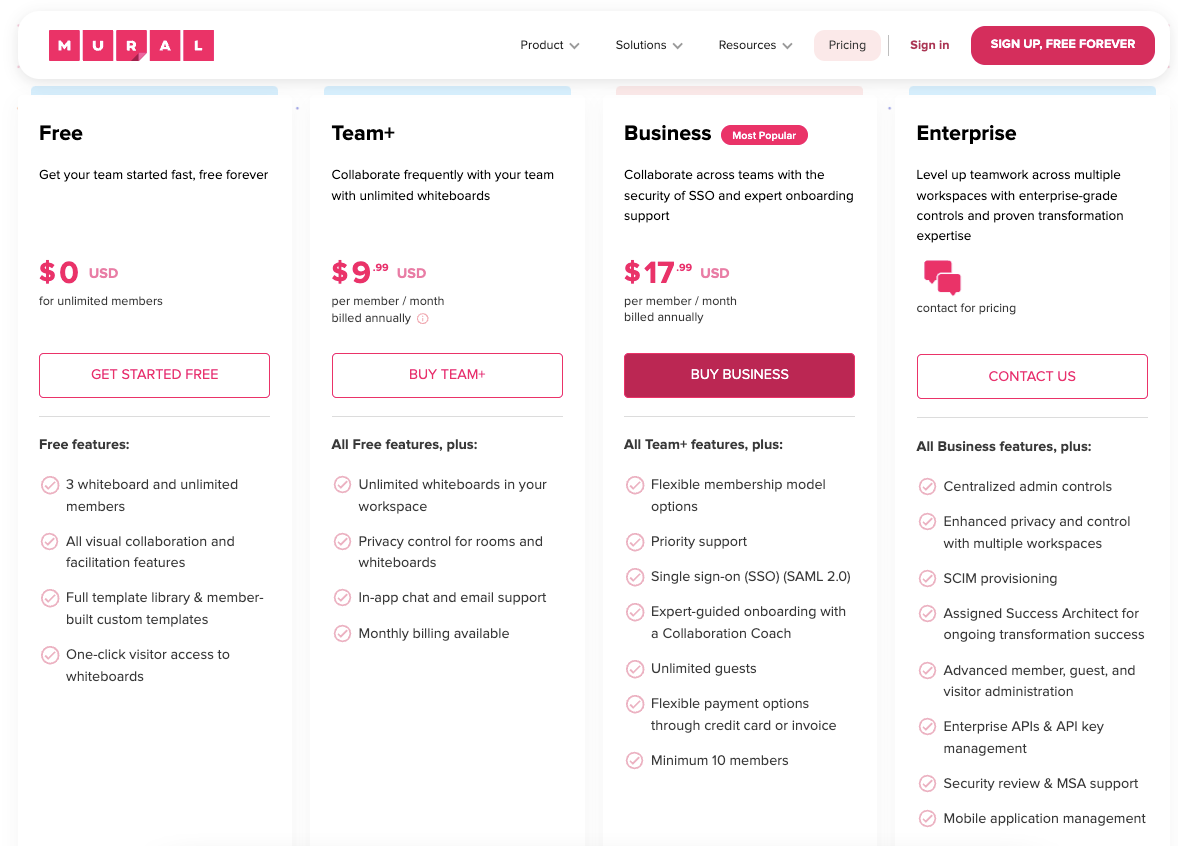The image size is (1178, 846).
Task: Click check icon next to Minimum 10 members
Action: coord(634,761)
